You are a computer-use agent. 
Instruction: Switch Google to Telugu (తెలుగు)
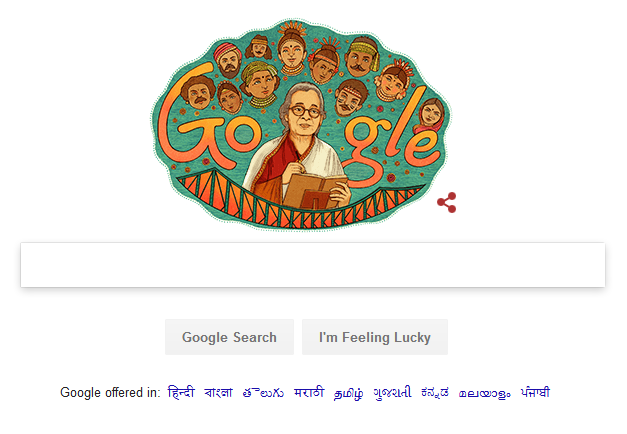point(263,393)
